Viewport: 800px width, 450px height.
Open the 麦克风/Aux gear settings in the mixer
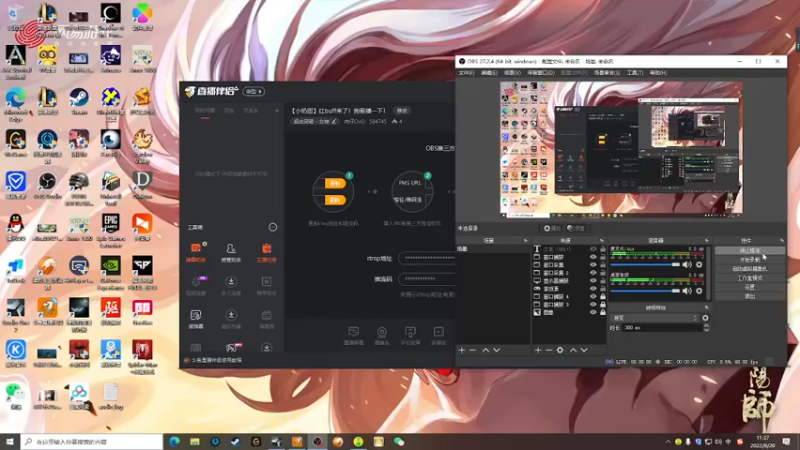(699, 264)
